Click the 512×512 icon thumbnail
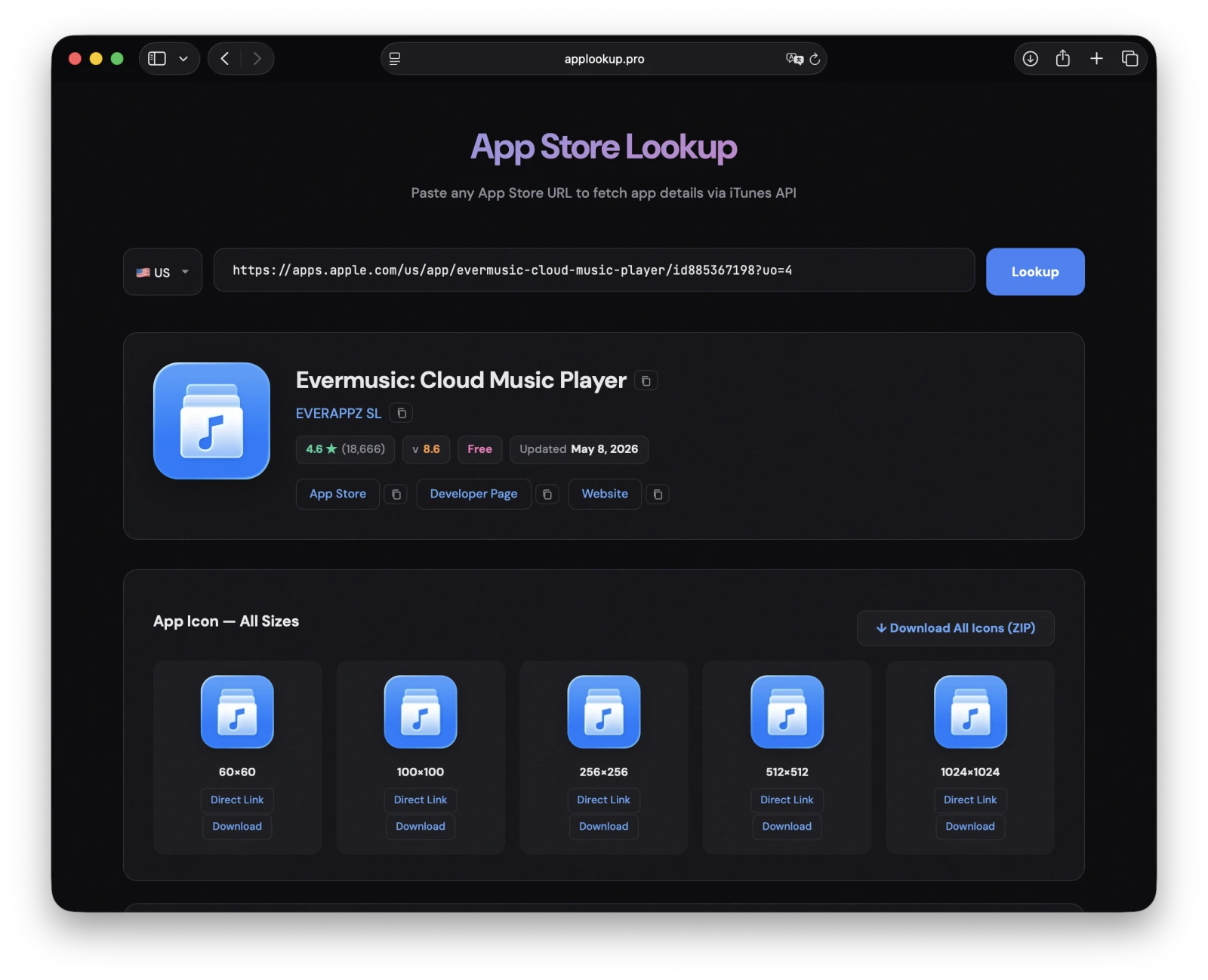This screenshot has width=1208, height=980. coord(787,712)
